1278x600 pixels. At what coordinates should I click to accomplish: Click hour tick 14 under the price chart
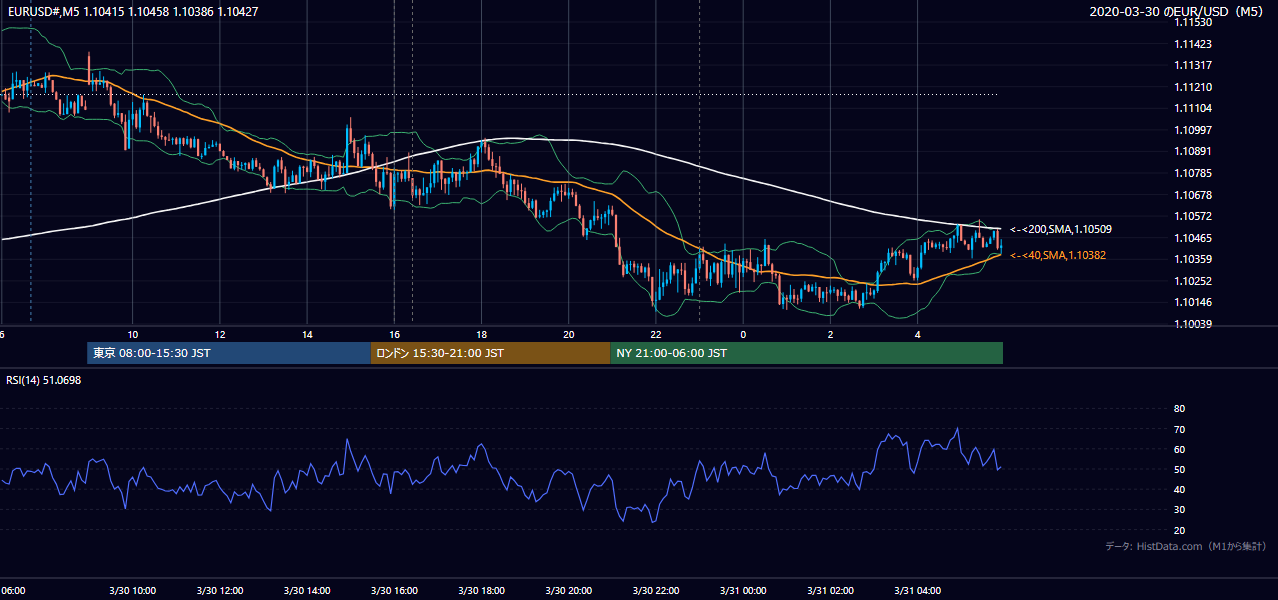point(307,334)
